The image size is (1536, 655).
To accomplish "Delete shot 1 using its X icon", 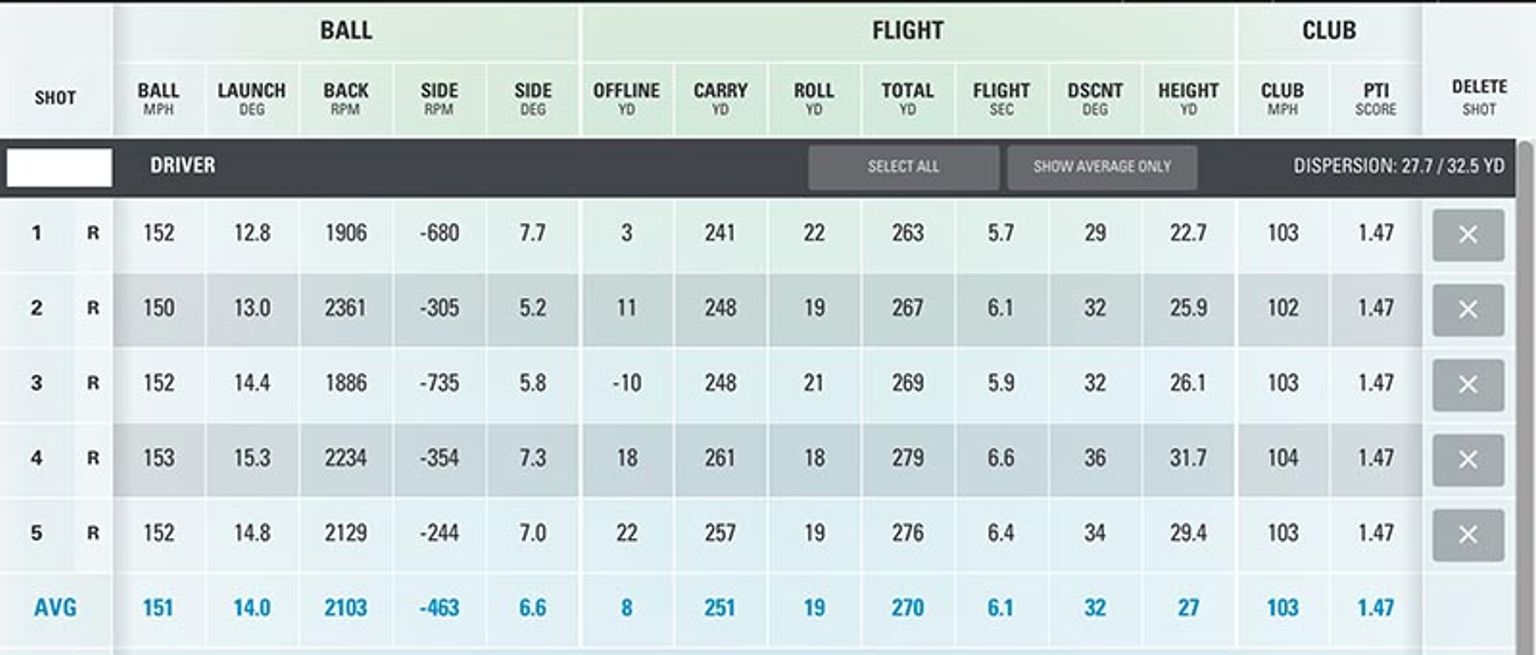I will [x=1468, y=234].
